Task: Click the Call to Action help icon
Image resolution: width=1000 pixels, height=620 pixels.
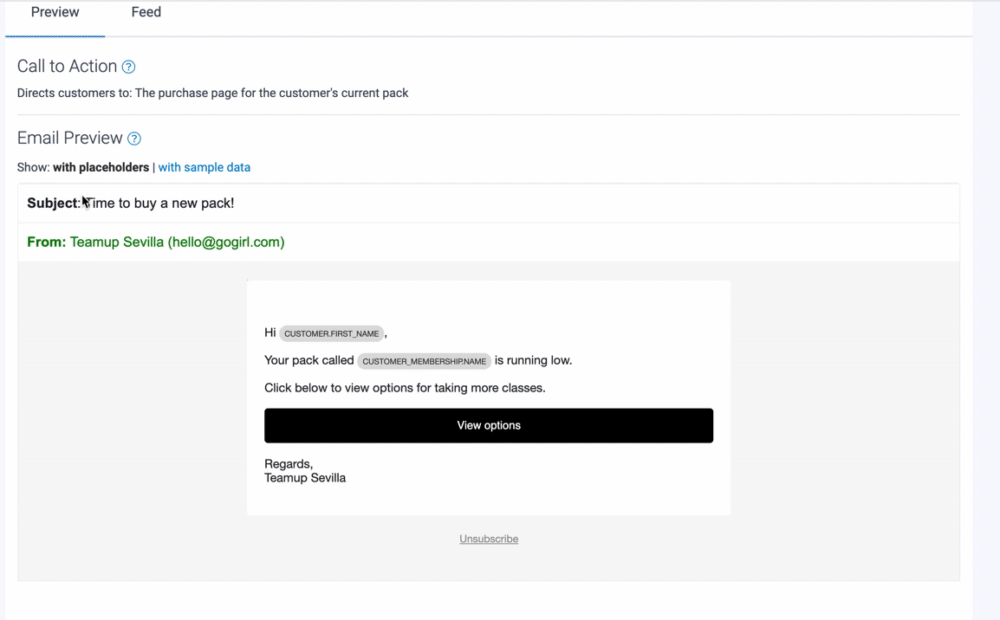Action: pyautogui.click(x=128, y=67)
